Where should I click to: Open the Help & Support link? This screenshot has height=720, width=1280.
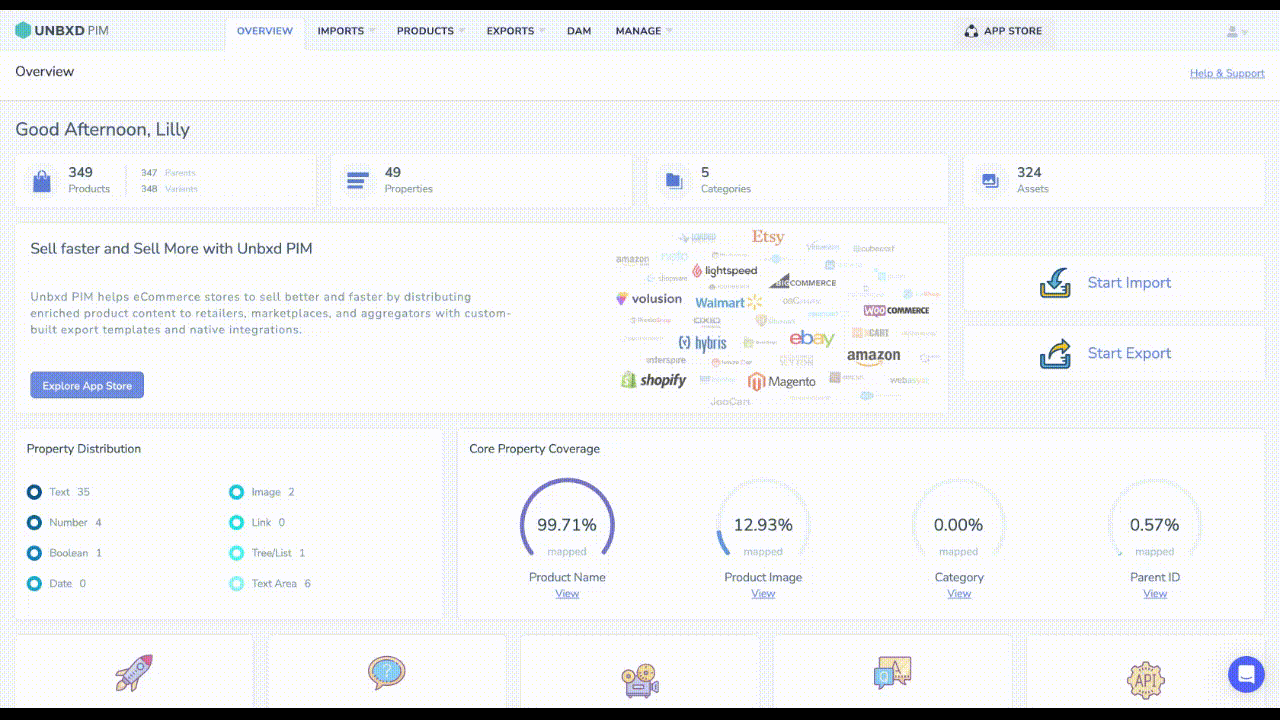[x=1227, y=73]
